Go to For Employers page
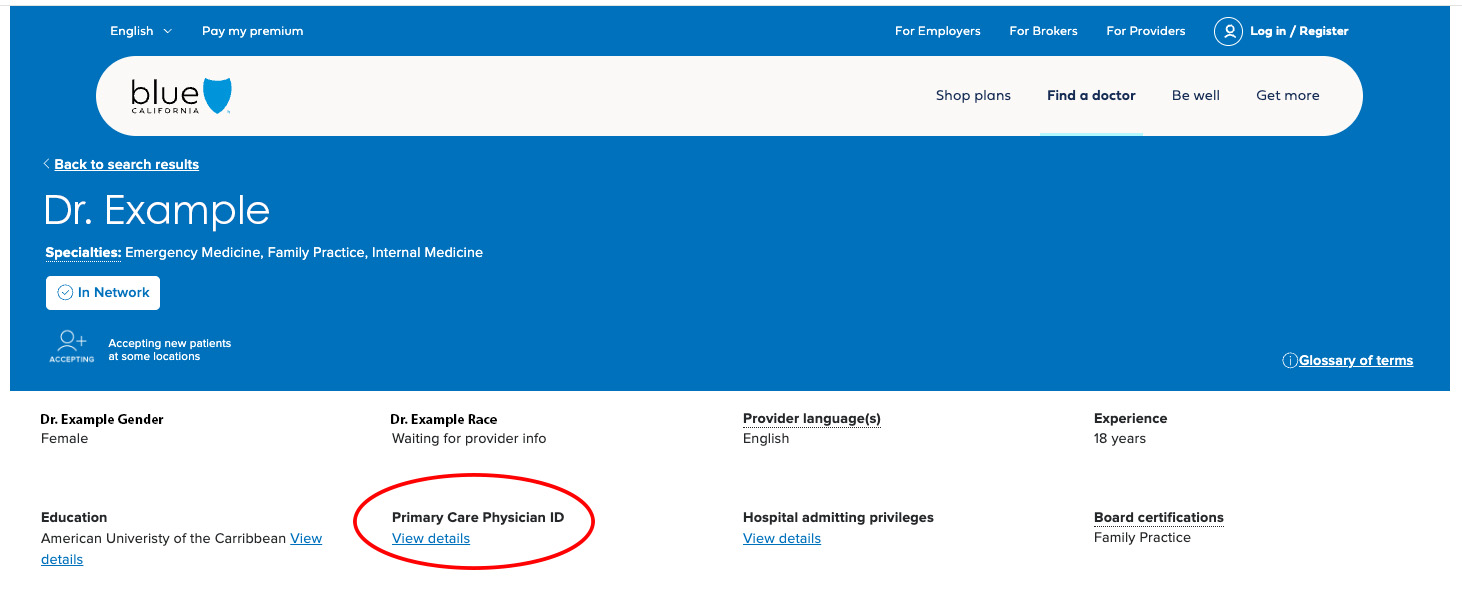This screenshot has width=1462, height=590. (x=938, y=31)
